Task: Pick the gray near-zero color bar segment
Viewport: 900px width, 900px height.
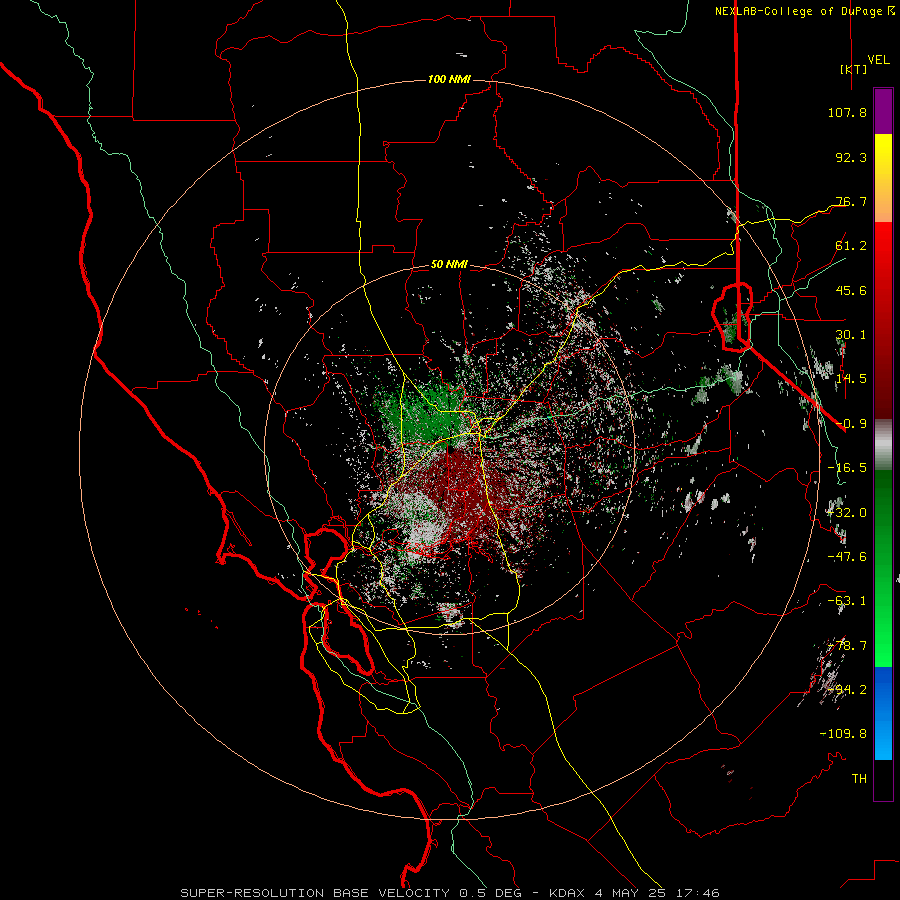Action: pos(883,444)
